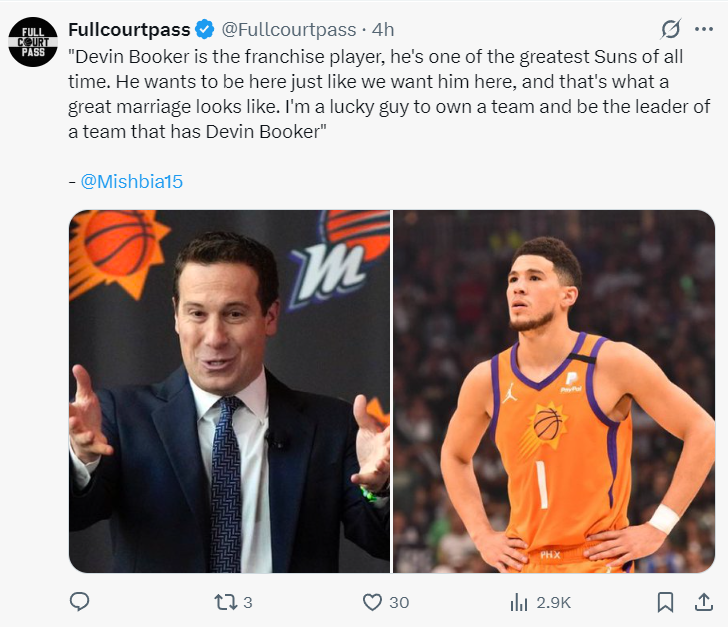Click the Grok icon beside the timestamp
The image size is (728, 627).
673,29
